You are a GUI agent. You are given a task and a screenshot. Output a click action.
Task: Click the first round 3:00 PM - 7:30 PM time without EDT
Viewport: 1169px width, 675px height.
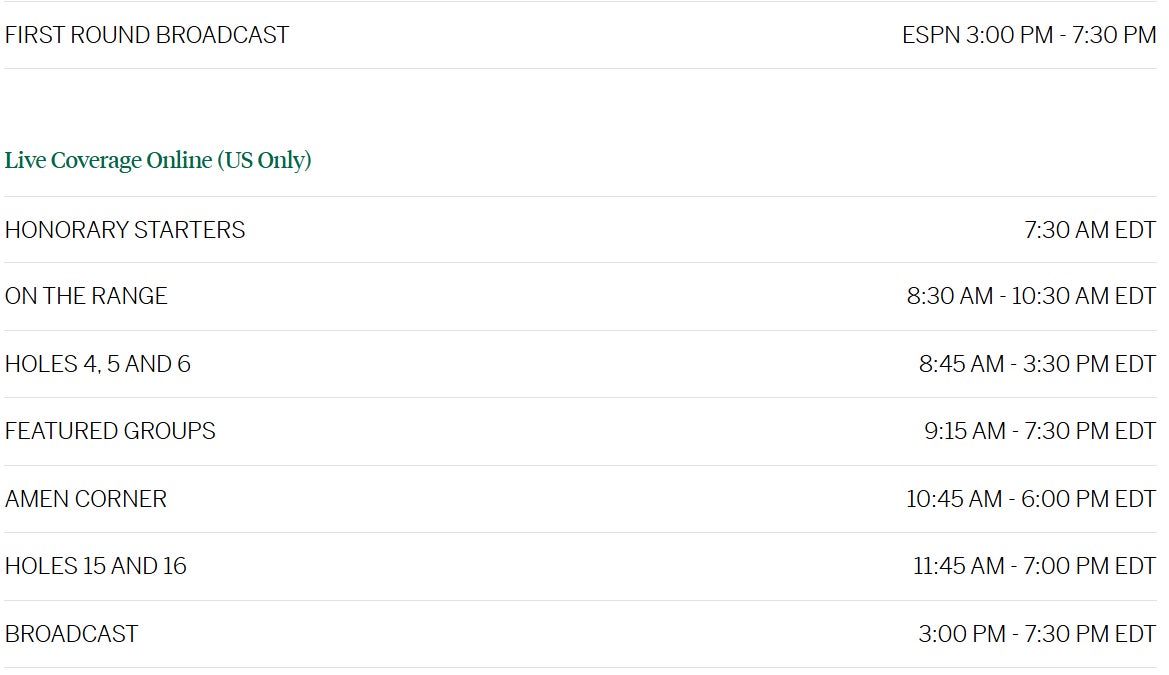(x=1061, y=35)
